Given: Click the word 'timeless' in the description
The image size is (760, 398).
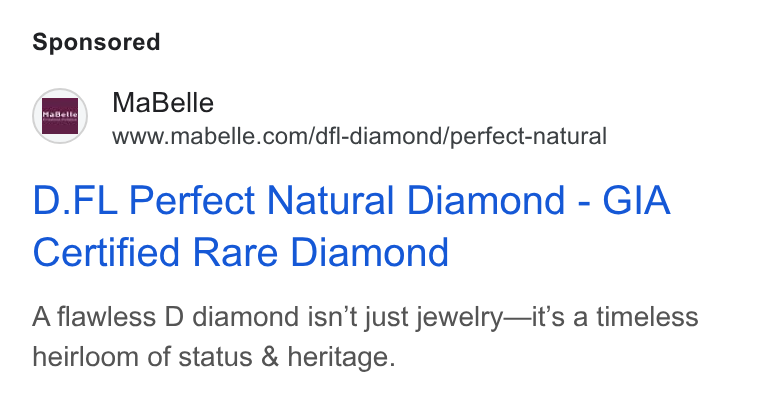Looking at the screenshot, I should (x=648, y=317).
